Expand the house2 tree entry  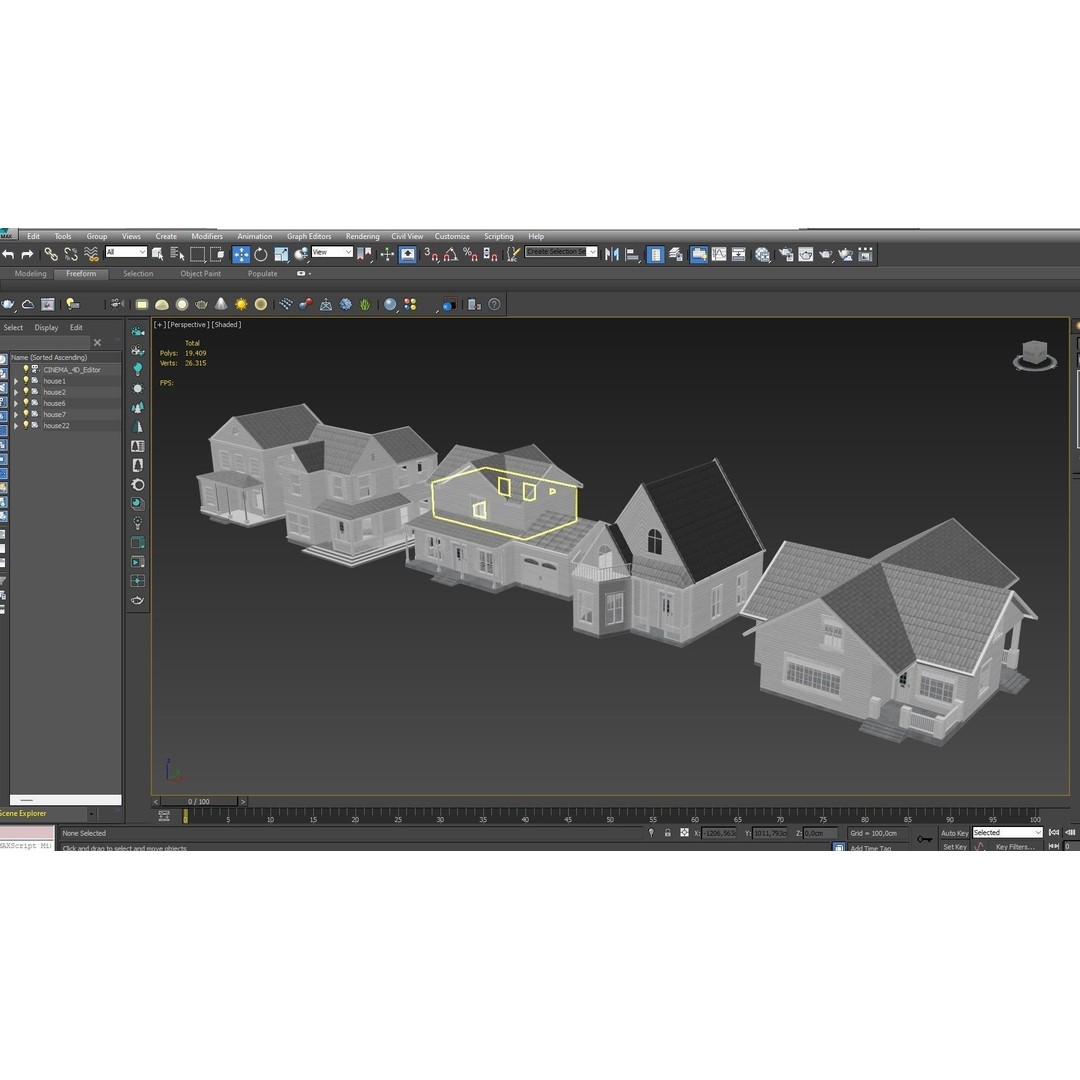[16, 392]
